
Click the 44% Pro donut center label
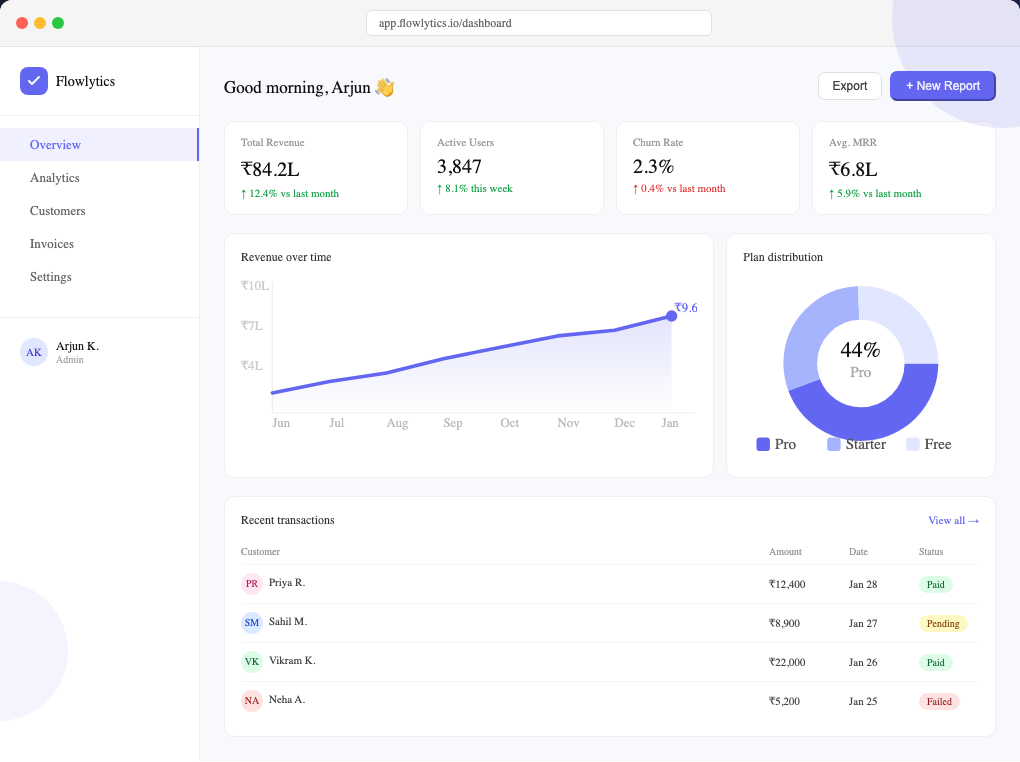[860, 360]
